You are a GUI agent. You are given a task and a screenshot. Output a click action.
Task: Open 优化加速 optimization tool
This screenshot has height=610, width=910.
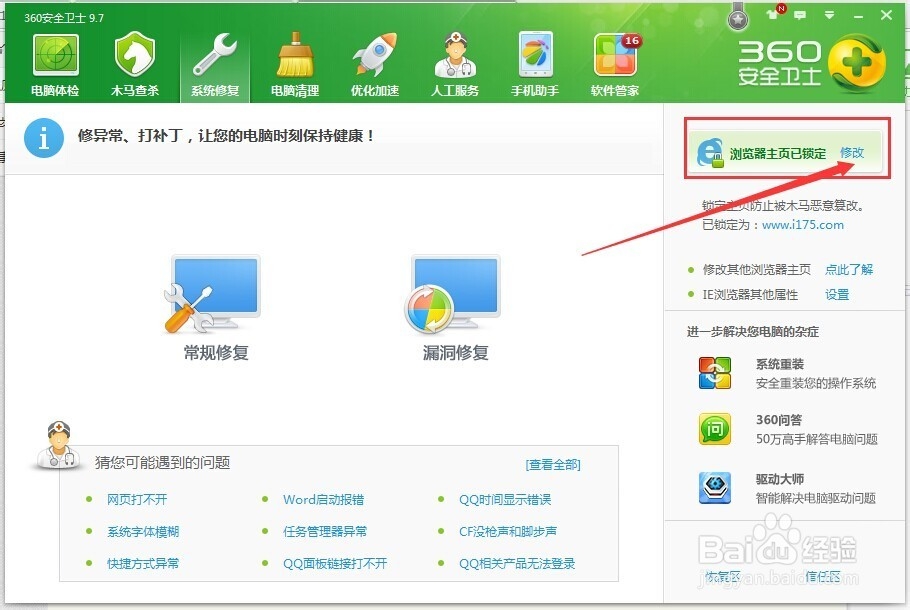pos(375,60)
